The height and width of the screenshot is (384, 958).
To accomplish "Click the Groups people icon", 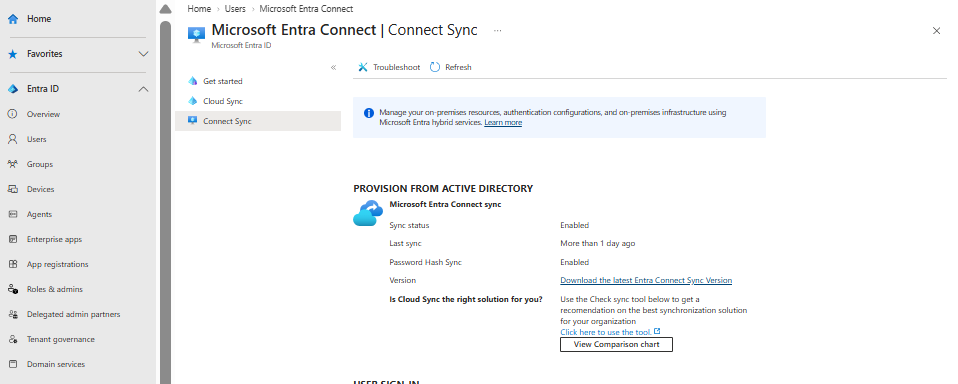I will click(x=13, y=164).
